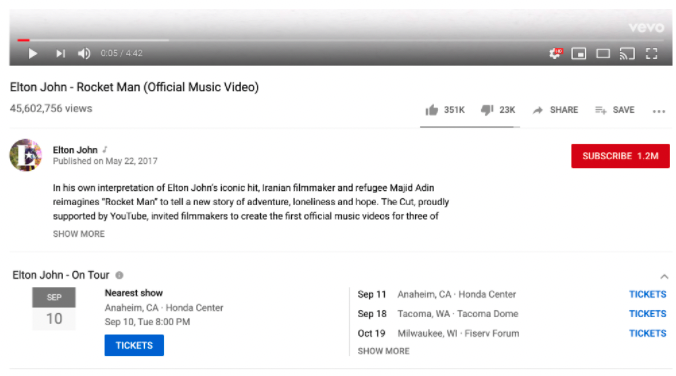Mute the video volume
The width and height of the screenshot is (676, 376).
[84, 53]
